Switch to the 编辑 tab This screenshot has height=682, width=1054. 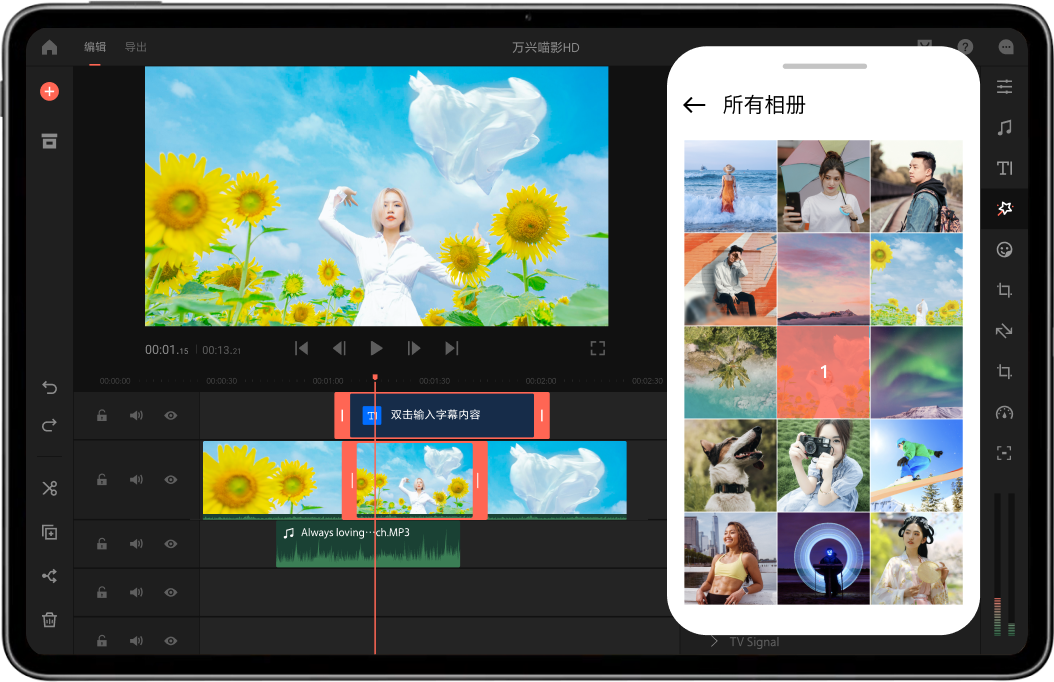point(95,46)
